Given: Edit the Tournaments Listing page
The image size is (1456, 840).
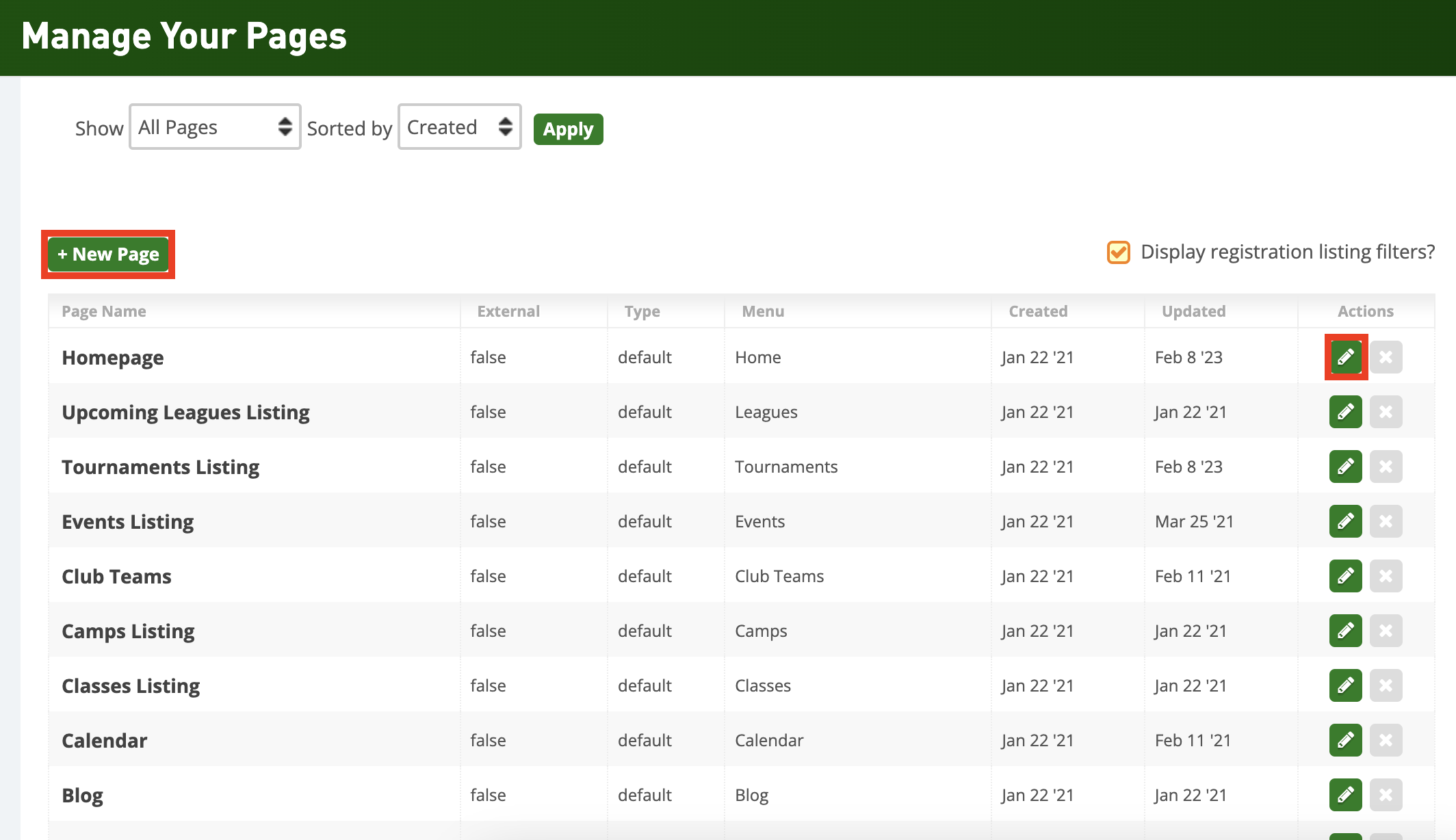Looking at the screenshot, I should [x=1345, y=467].
